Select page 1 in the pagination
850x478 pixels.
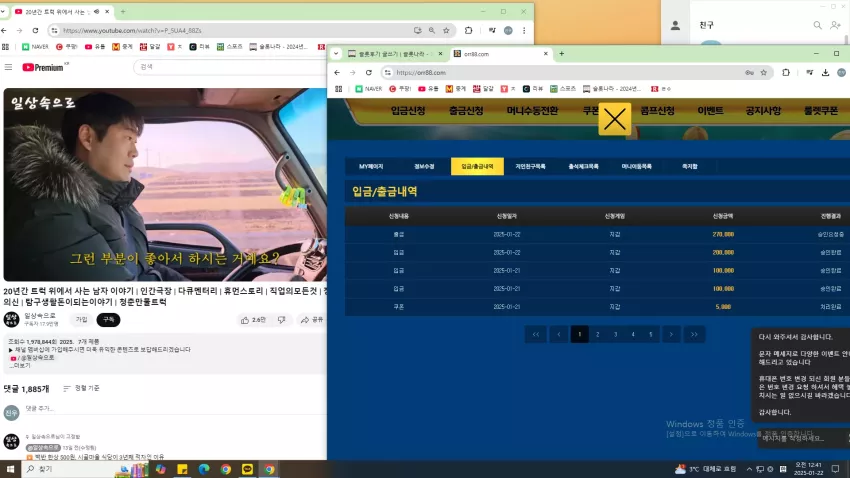(579, 334)
